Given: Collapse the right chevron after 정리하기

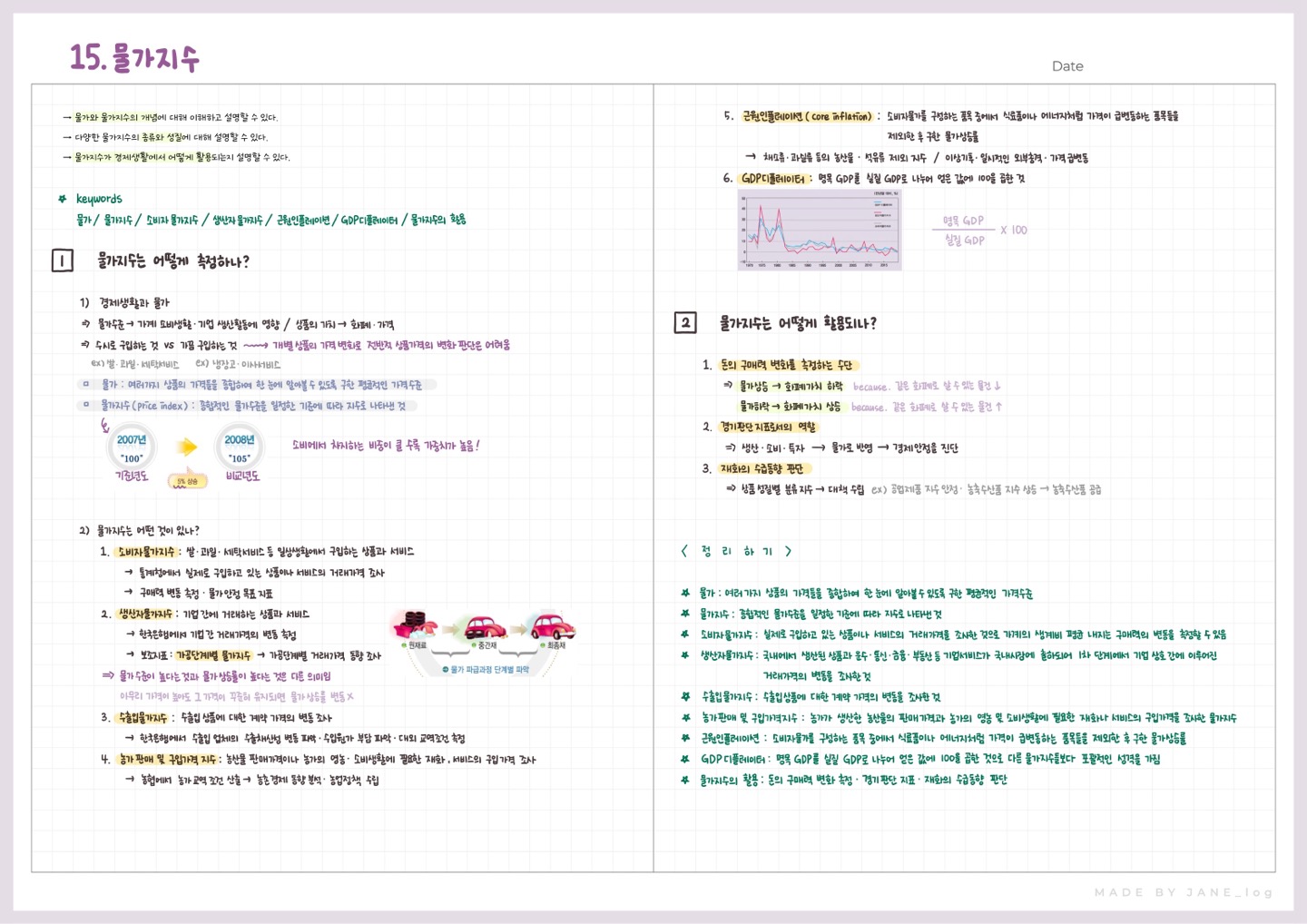Looking at the screenshot, I should point(787,550).
